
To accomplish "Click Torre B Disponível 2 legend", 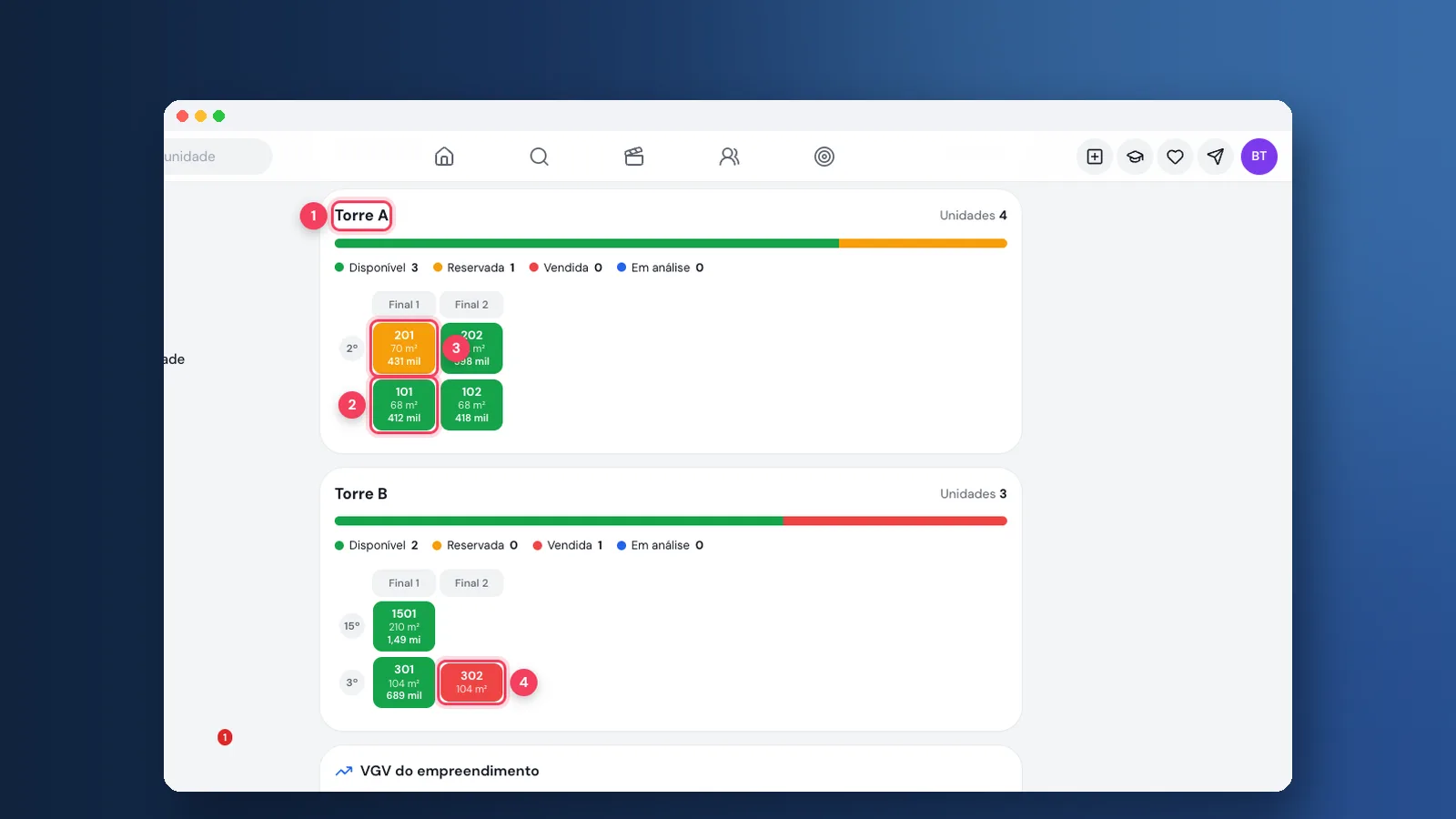I will click(x=377, y=545).
